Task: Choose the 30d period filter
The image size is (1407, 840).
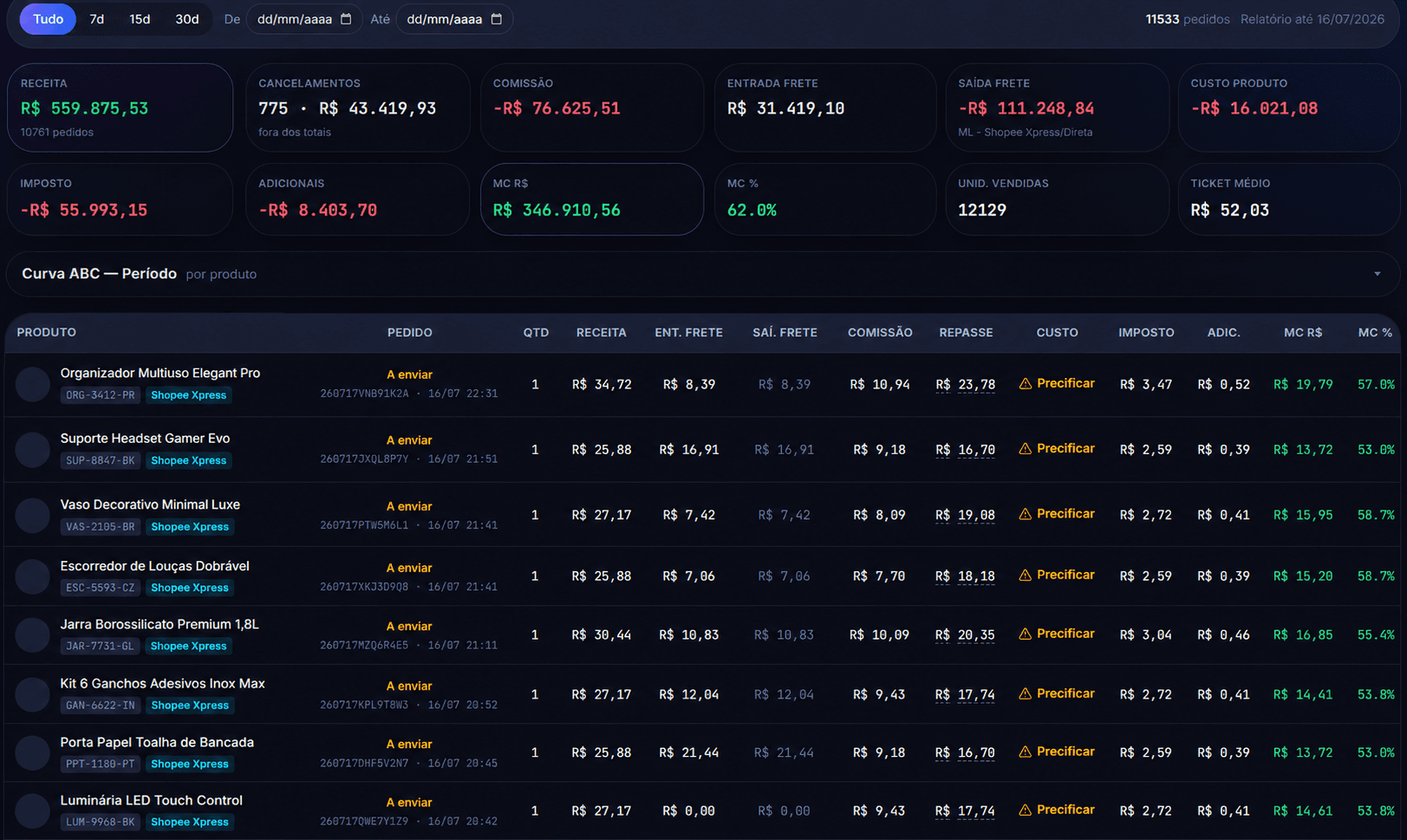Action: point(187,19)
